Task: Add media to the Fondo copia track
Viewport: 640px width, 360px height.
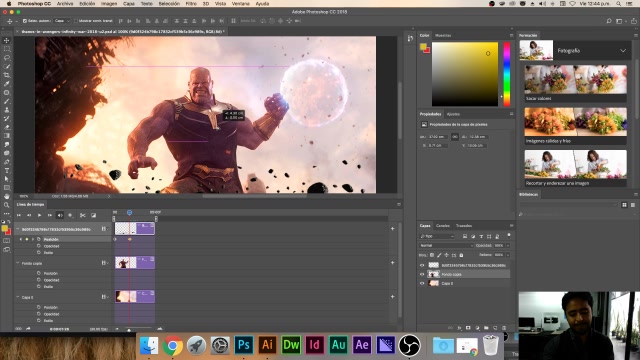Action: [x=393, y=263]
